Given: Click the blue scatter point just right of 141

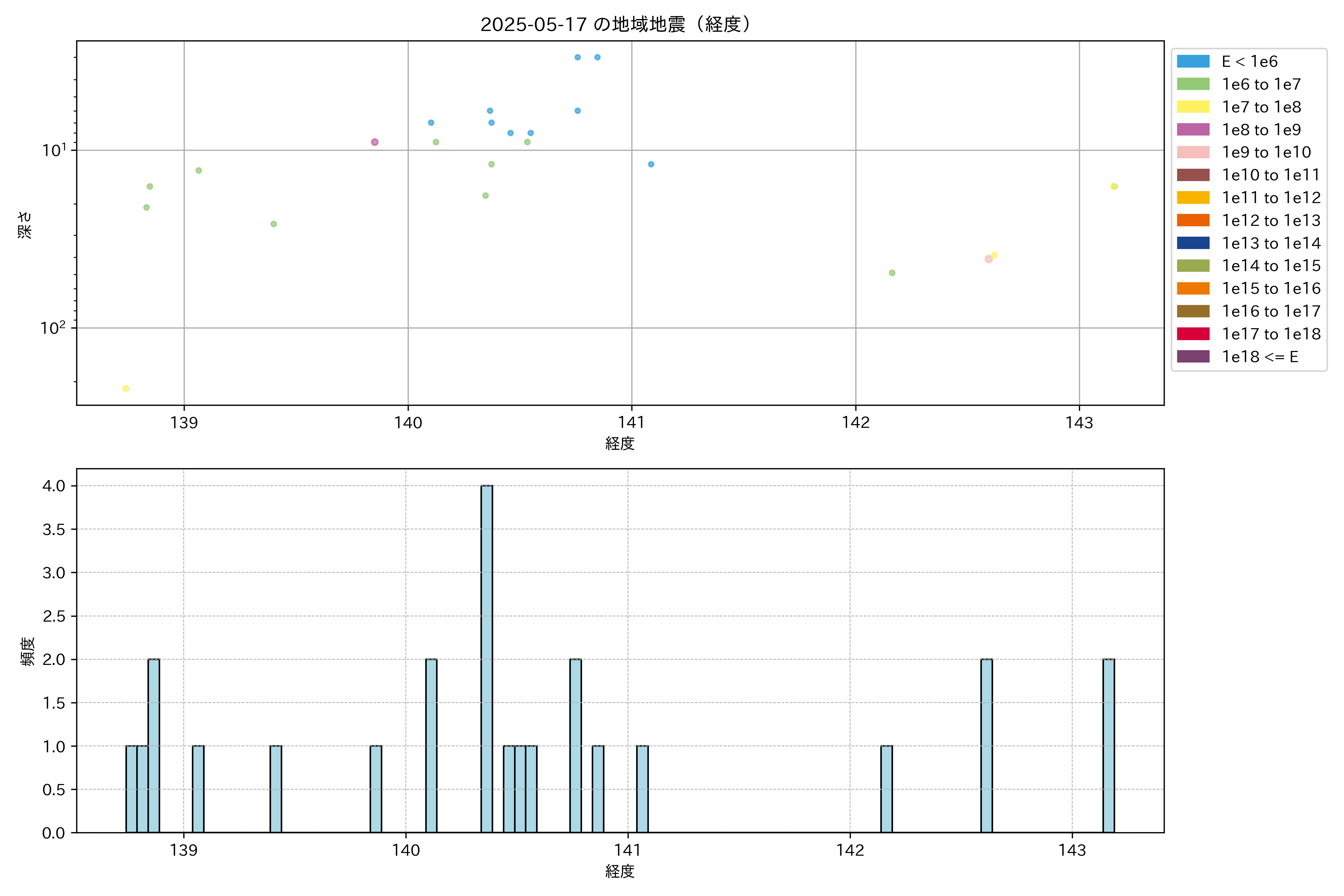Looking at the screenshot, I should tap(651, 164).
